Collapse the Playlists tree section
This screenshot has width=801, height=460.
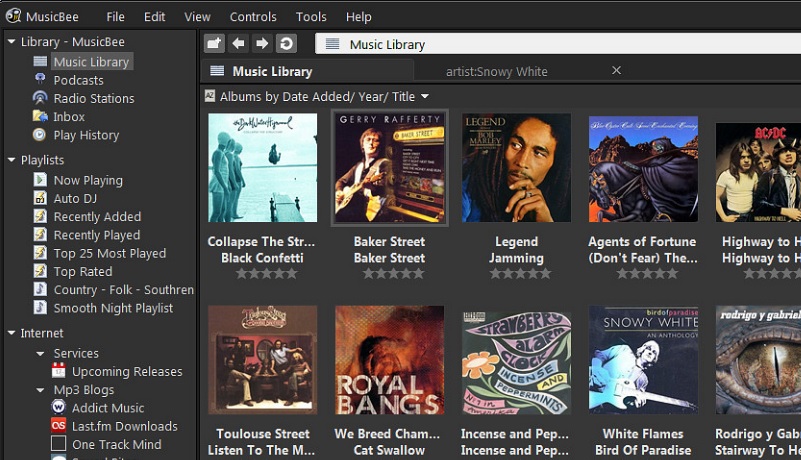pyautogui.click(x=11, y=160)
